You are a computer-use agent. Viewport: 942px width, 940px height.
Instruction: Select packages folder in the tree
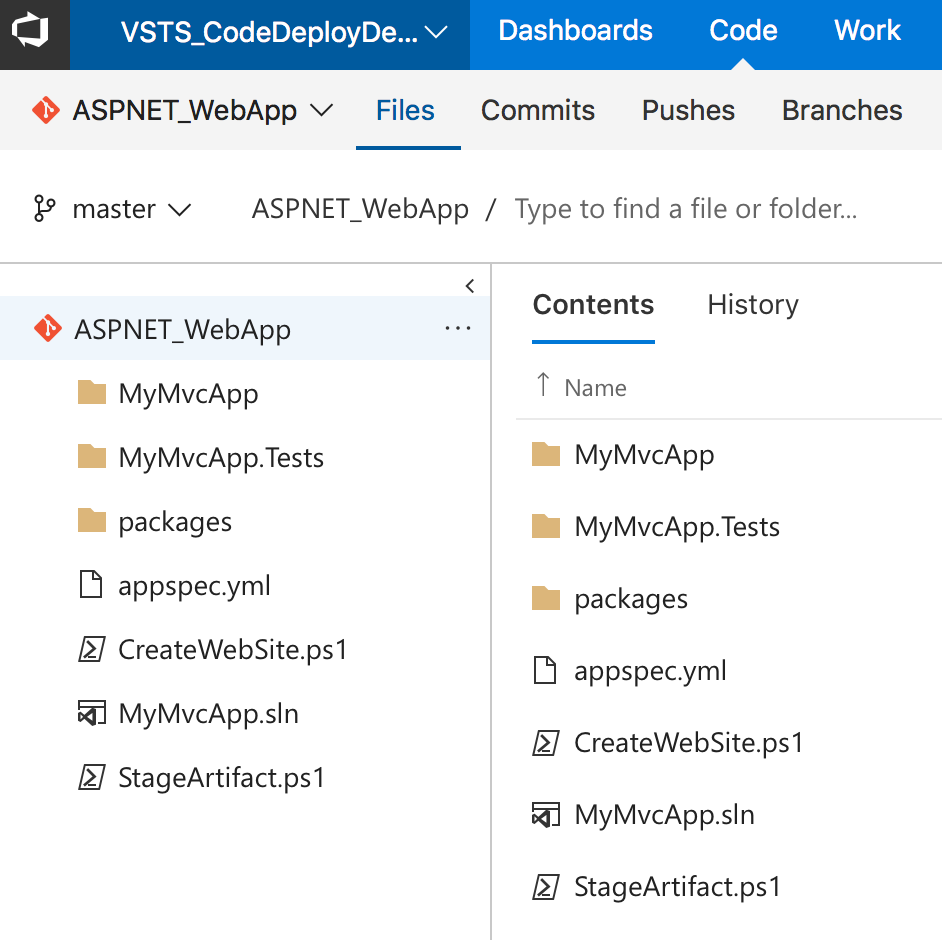point(175,523)
